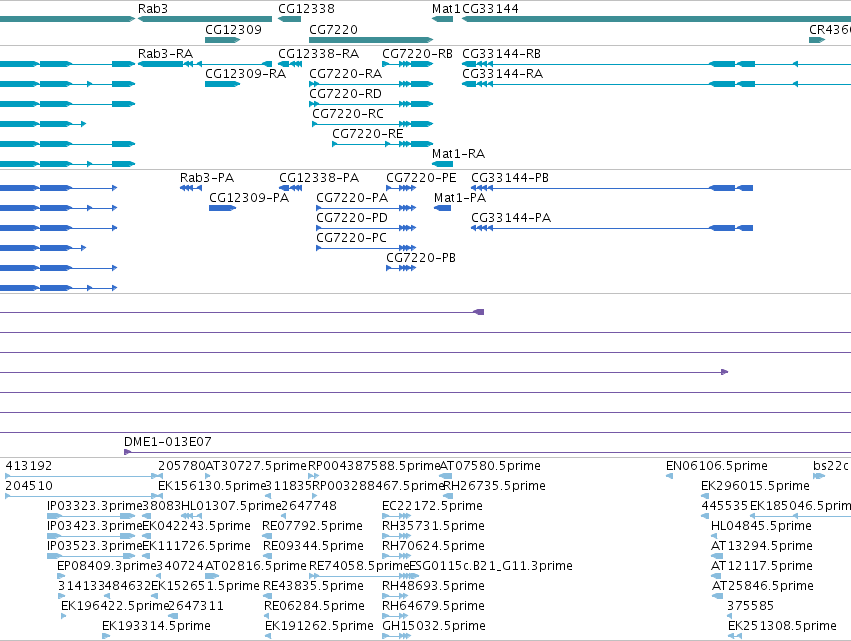Select the AT12117.5prime EST label
Viewport: 851px width, 641px height.
click(762, 566)
